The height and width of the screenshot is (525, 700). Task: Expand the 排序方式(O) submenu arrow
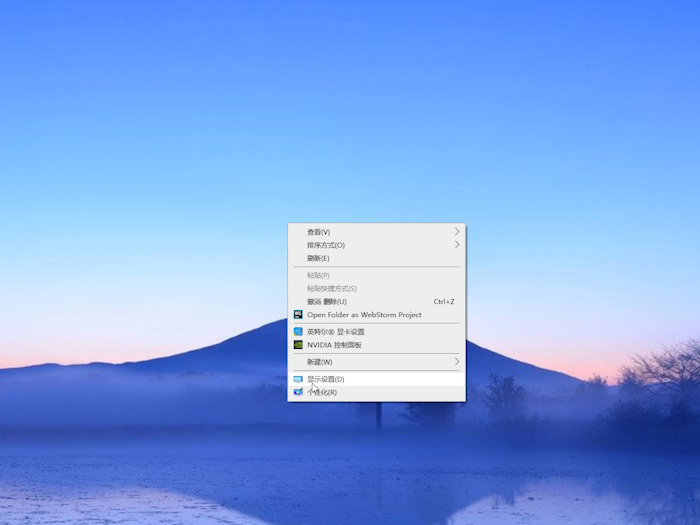click(457, 245)
